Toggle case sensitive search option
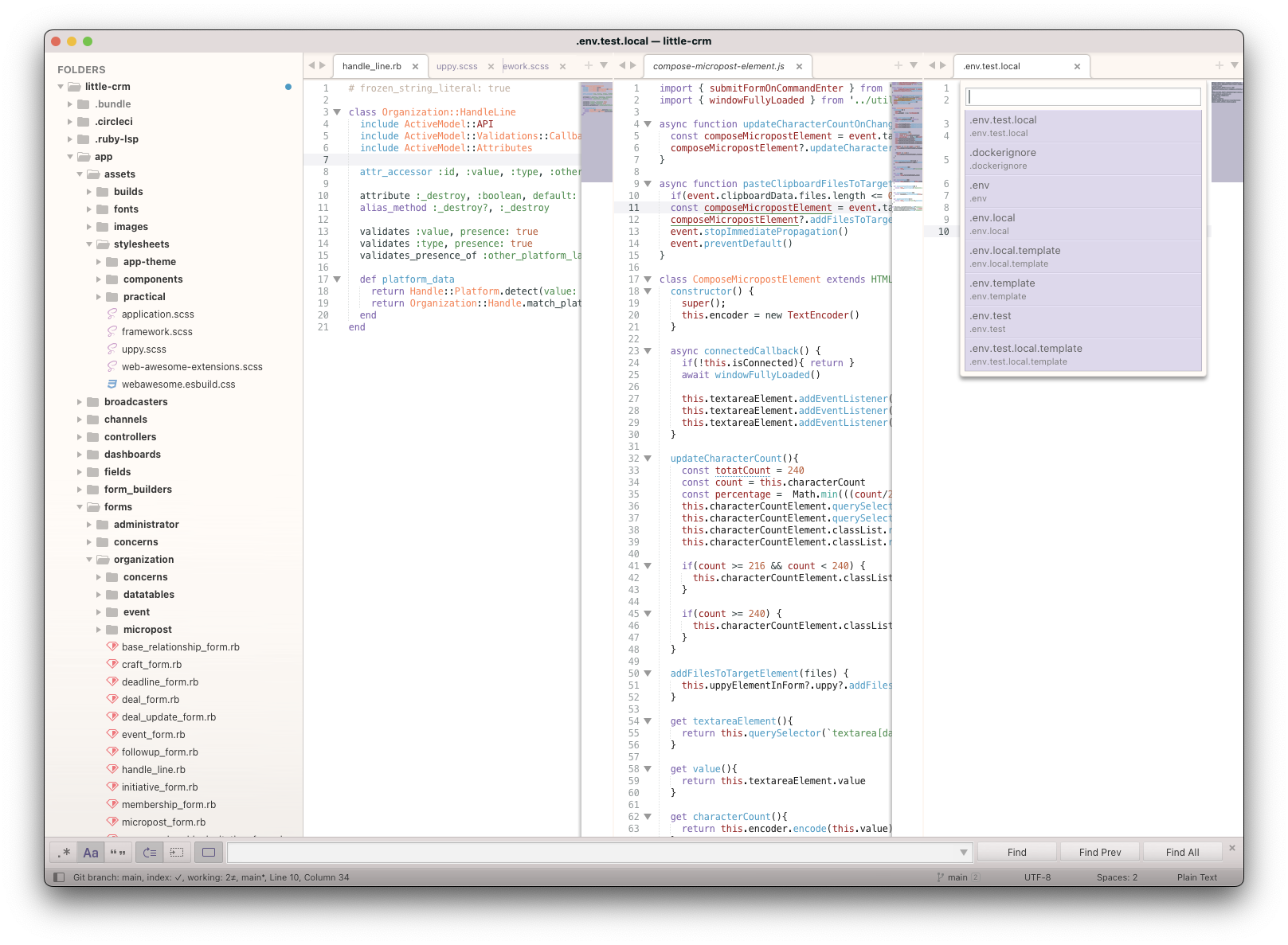1288x945 pixels. coord(91,853)
